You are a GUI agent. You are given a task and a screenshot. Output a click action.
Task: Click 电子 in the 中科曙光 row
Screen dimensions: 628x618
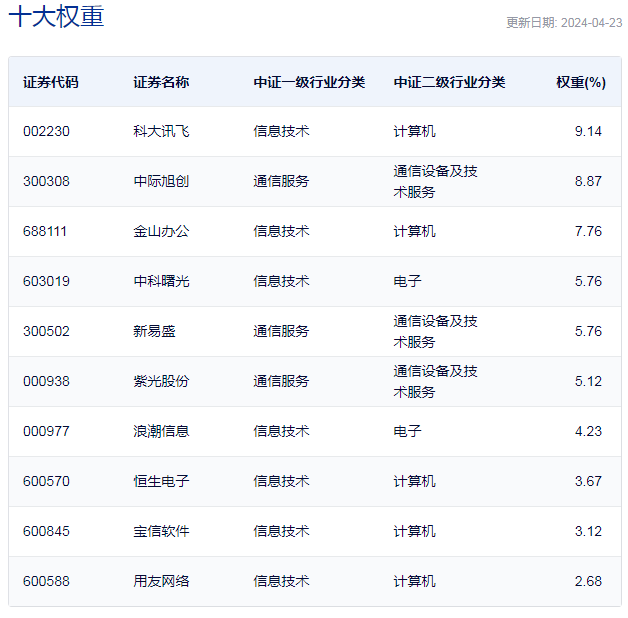pyautogui.click(x=407, y=281)
